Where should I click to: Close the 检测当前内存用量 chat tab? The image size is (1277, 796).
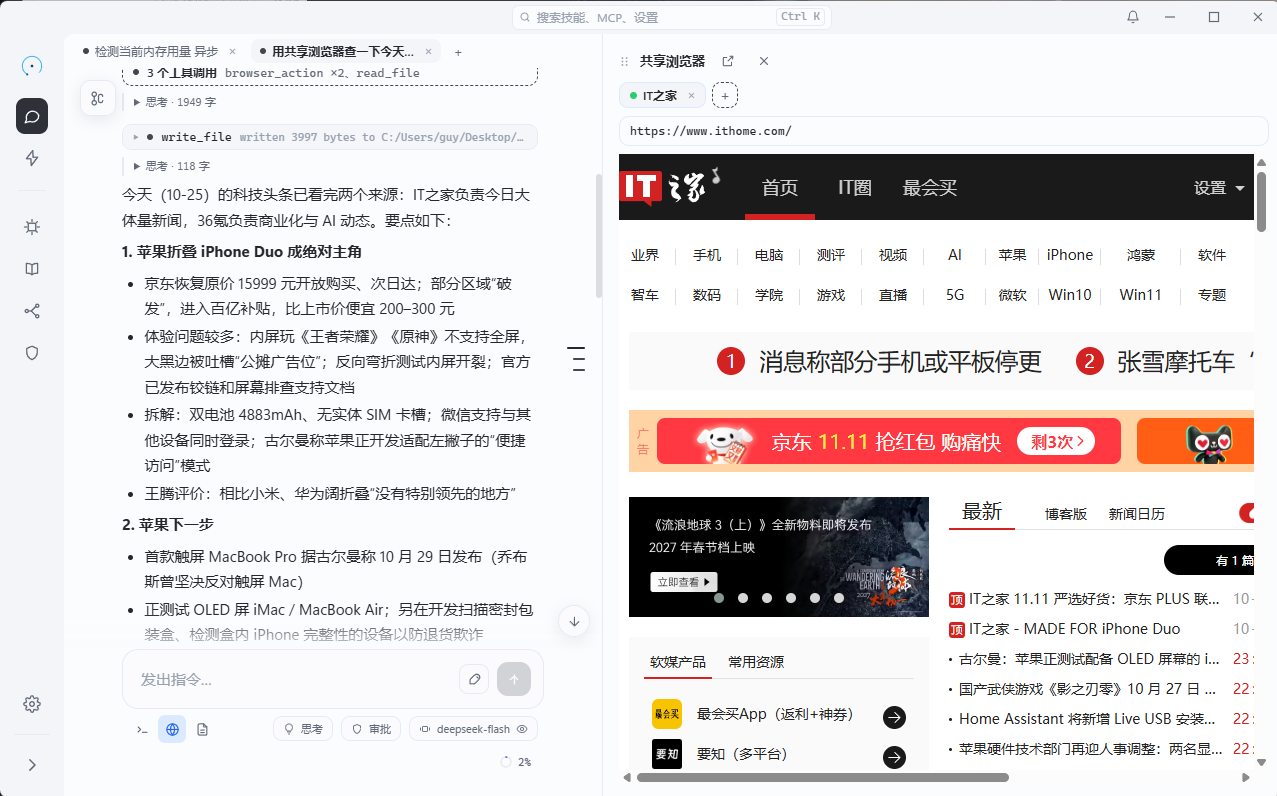232,51
